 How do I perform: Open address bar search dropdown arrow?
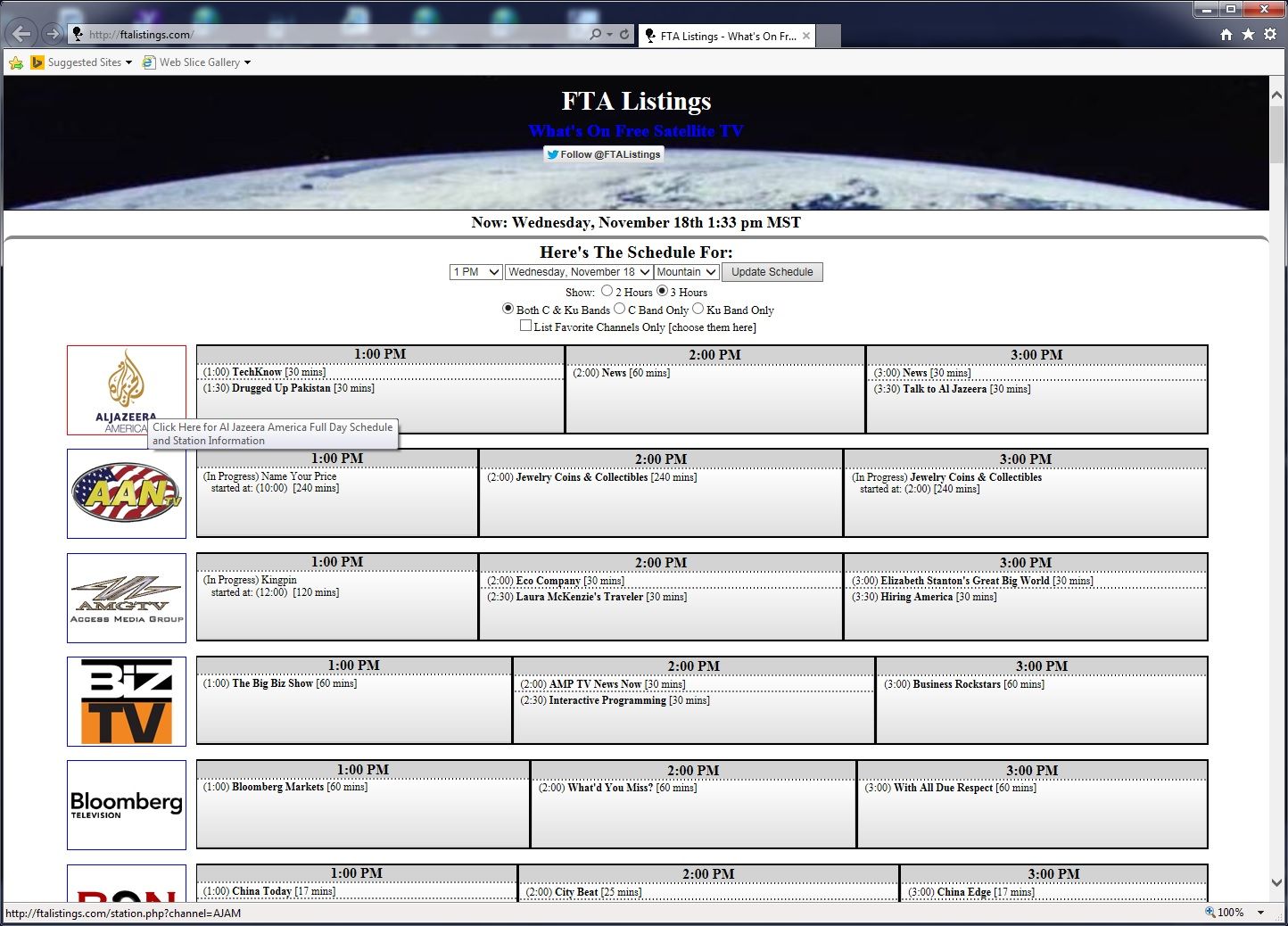coord(609,35)
